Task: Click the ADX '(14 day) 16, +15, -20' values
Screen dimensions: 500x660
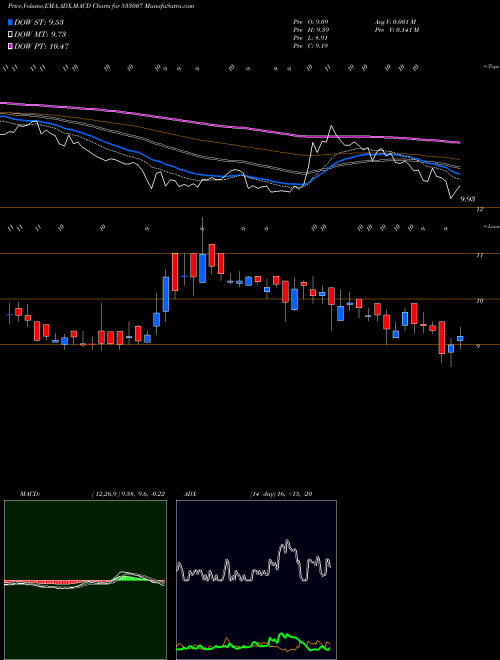Action: (x=281, y=494)
